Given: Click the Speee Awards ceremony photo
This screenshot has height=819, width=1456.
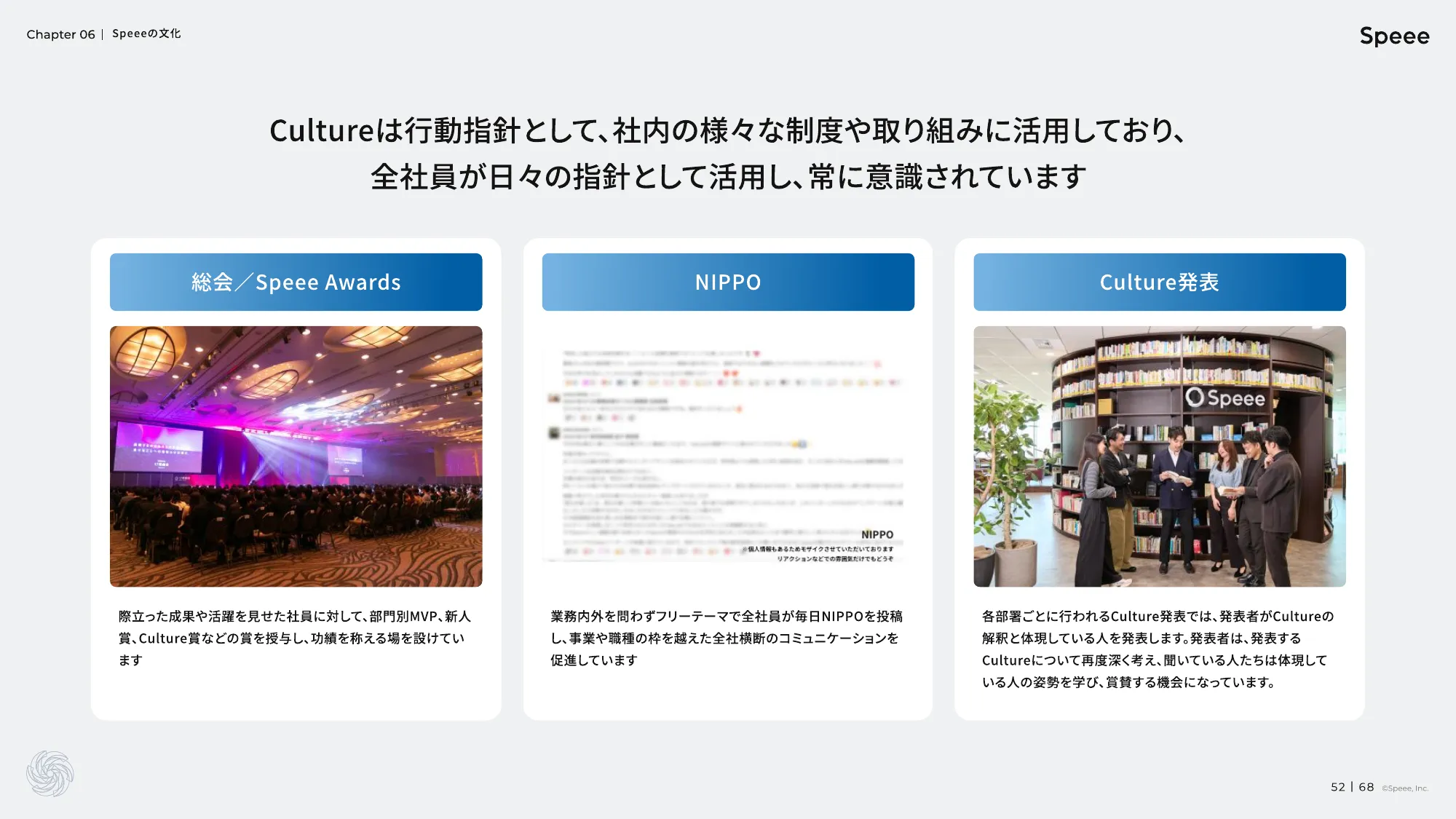Looking at the screenshot, I should pos(296,455).
